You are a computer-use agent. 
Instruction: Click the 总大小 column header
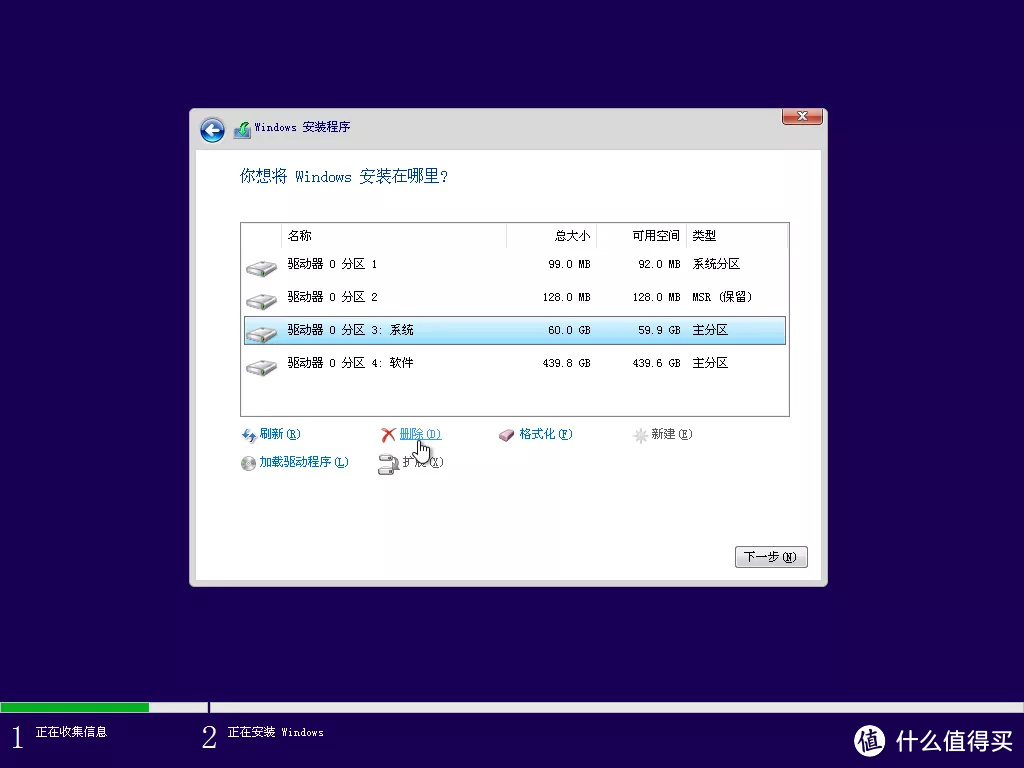tap(571, 236)
